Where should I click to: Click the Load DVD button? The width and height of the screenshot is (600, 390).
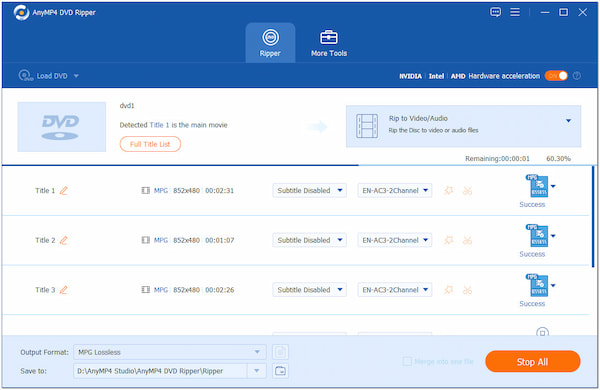click(x=43, y=76)
